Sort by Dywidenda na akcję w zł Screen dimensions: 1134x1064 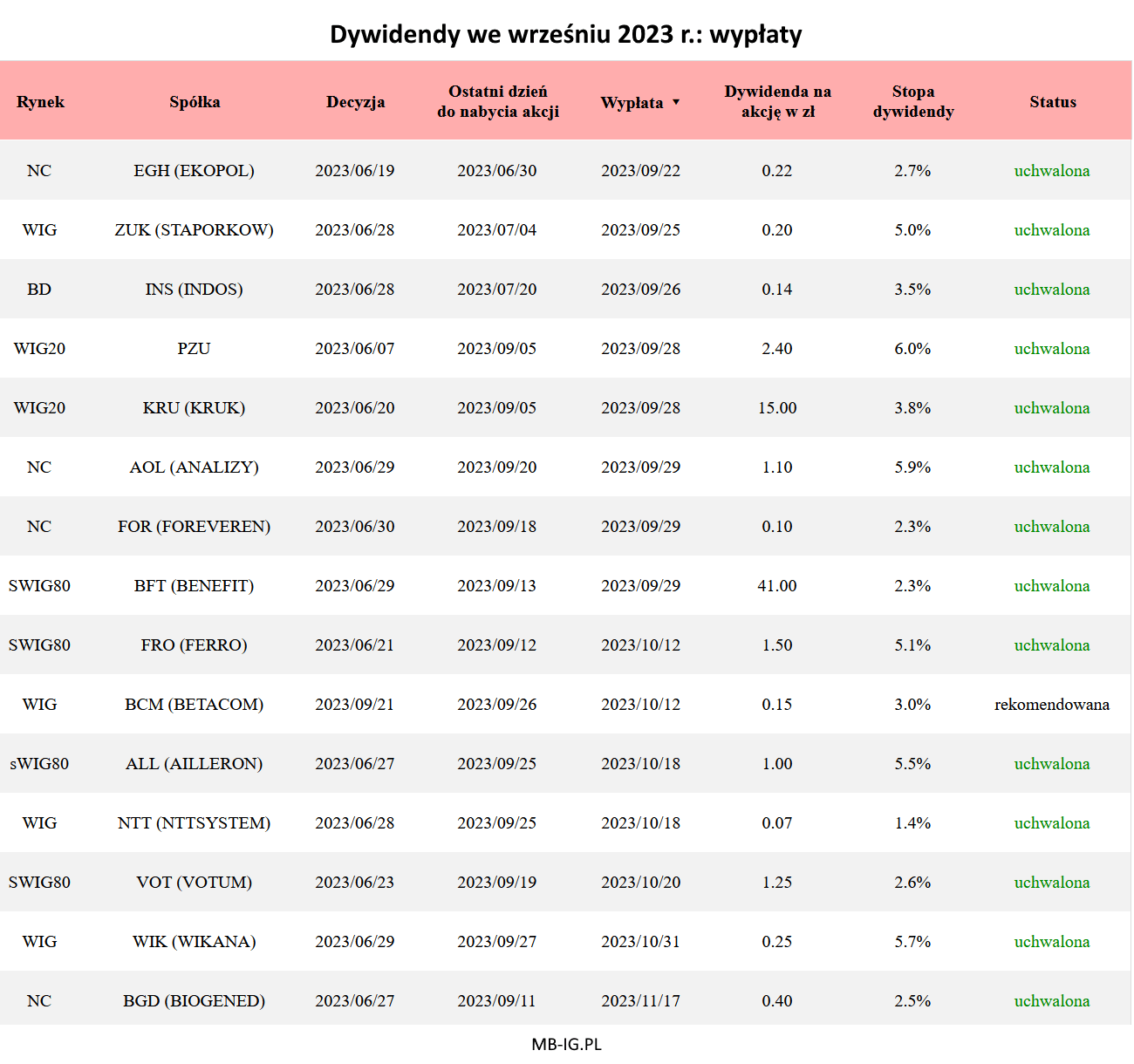(x=777, y=102)
